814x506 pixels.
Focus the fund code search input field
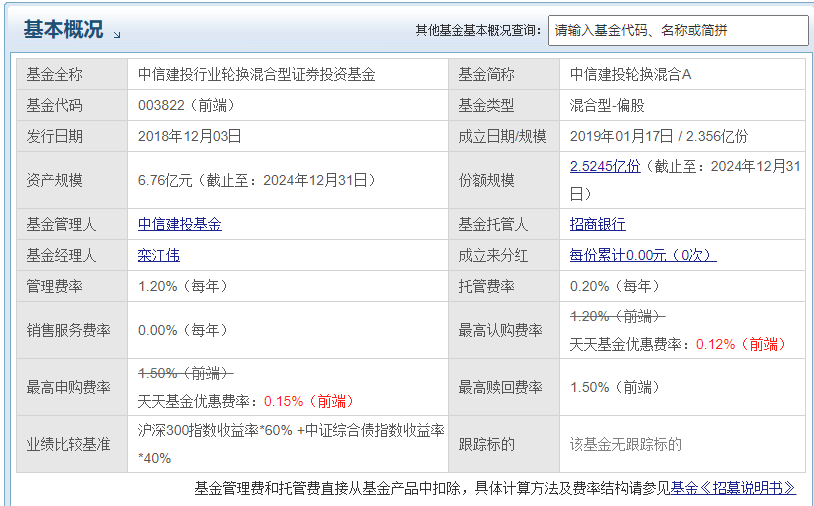[x=678, y=30]
